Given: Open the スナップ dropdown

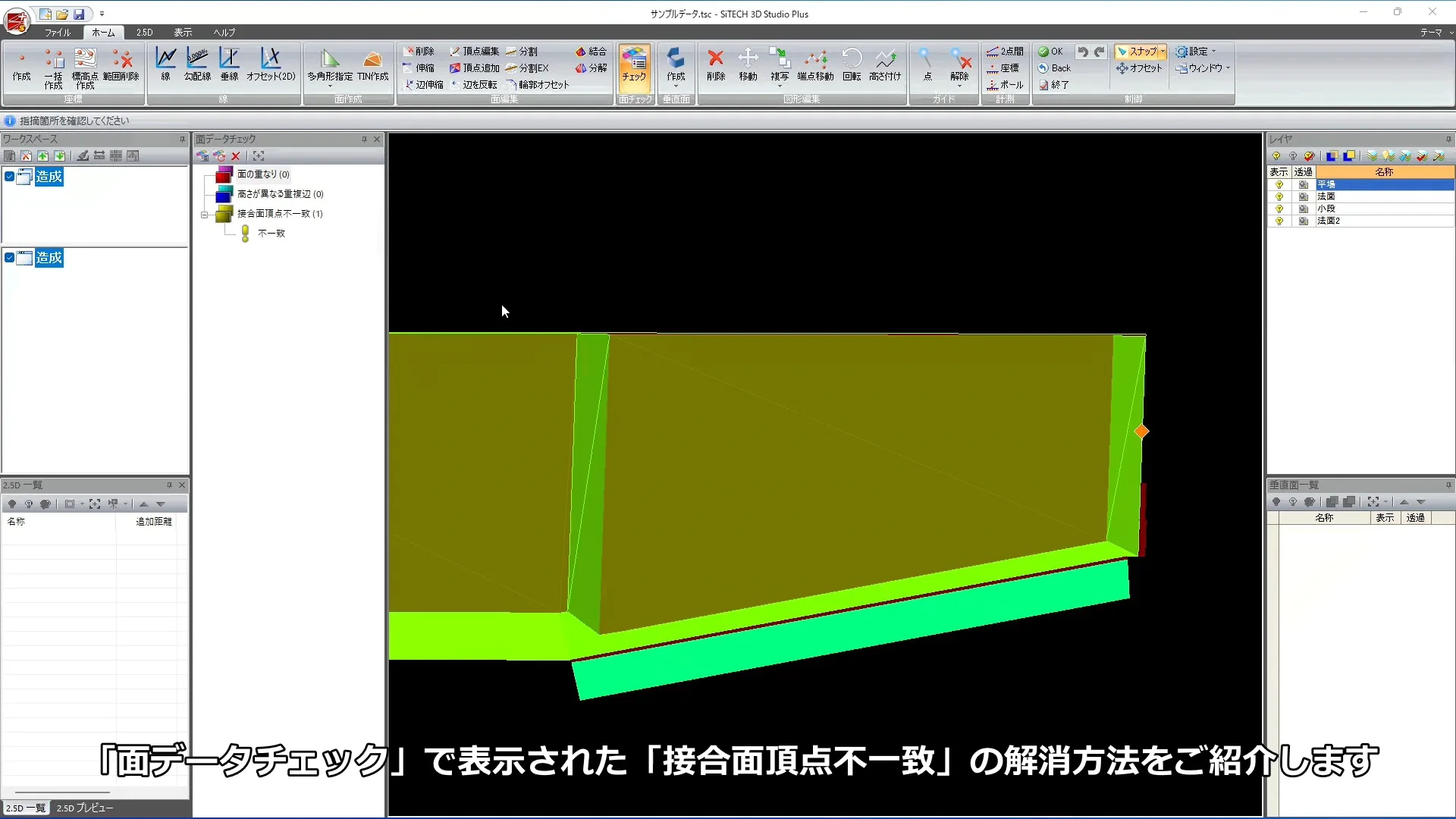Looking at the screenshot, I should coord(1163,51).
